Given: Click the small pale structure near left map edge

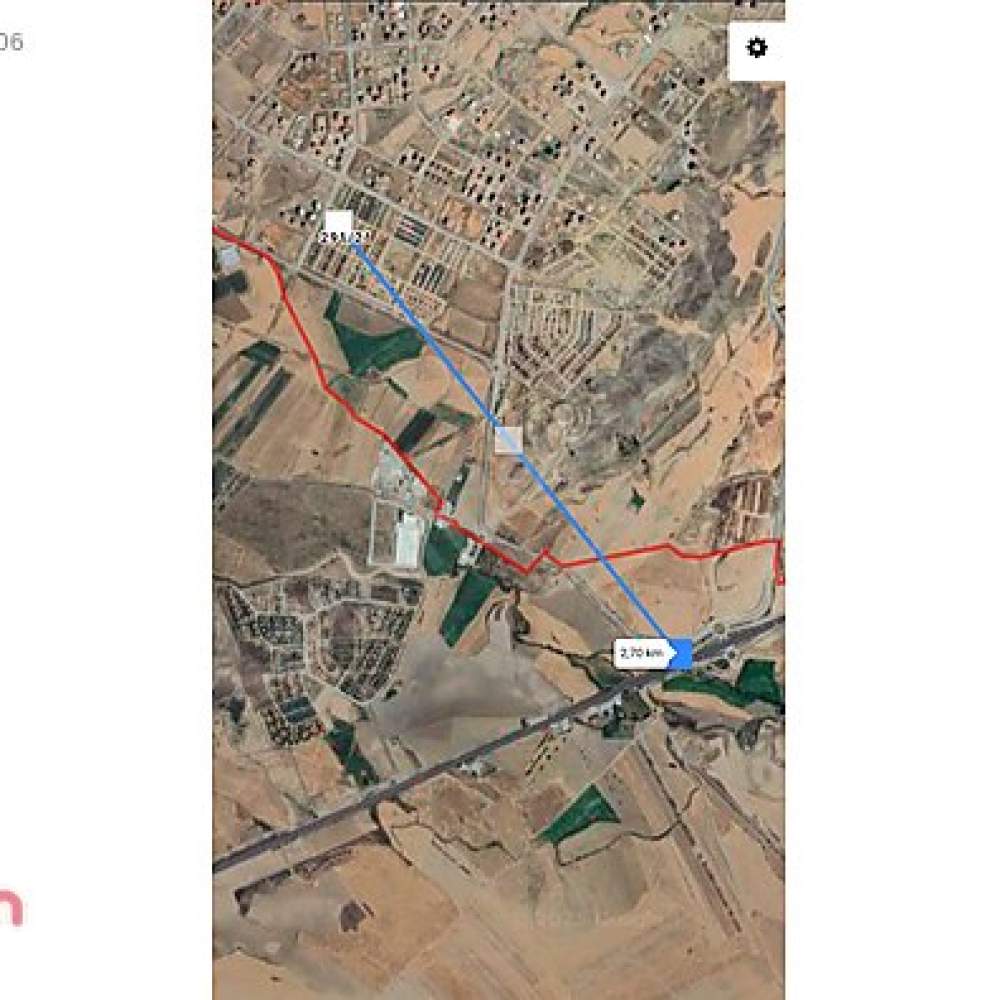Looking at the screenshot, I should click(228, 257).
